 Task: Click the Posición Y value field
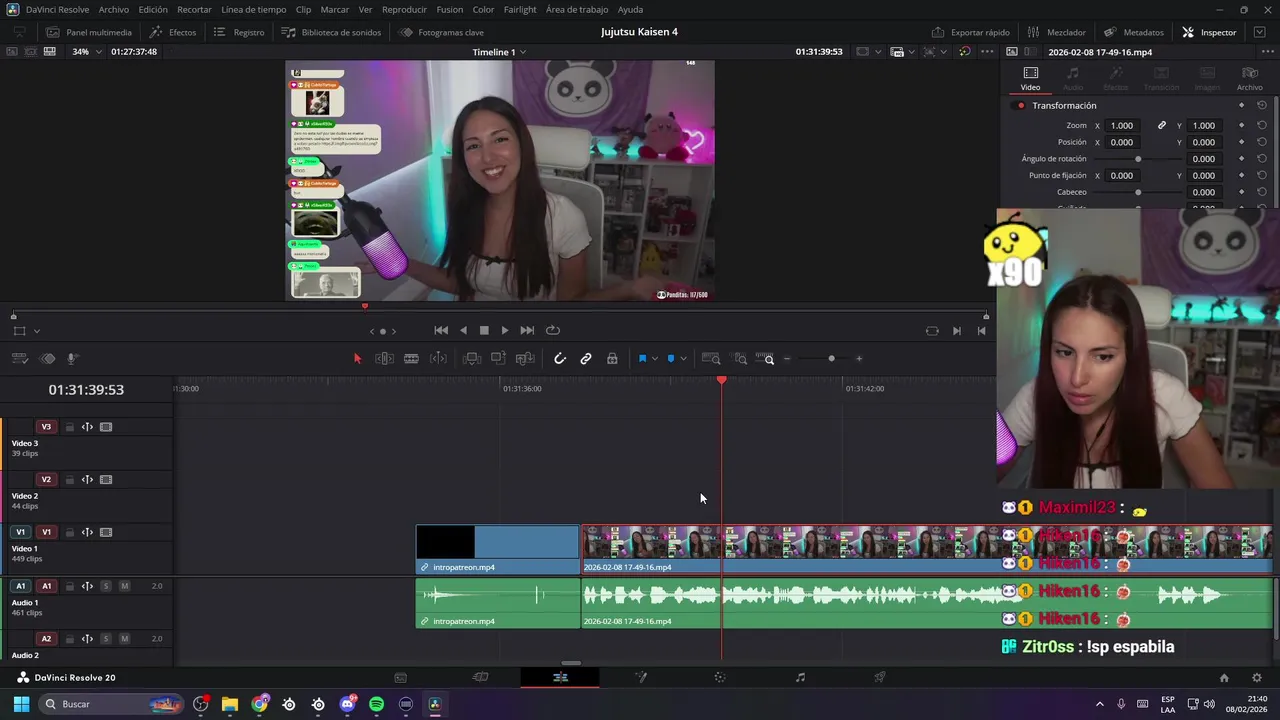pos(1204,142)
